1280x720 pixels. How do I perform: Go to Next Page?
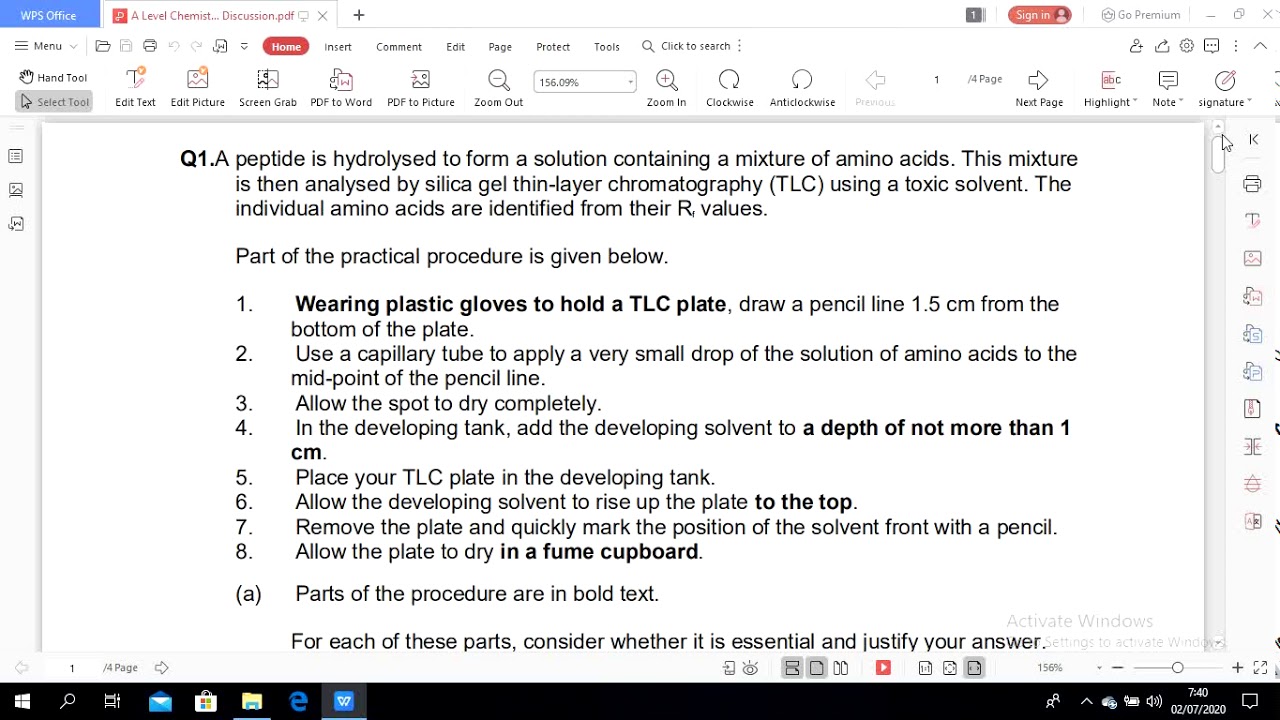click(1039, 88)
